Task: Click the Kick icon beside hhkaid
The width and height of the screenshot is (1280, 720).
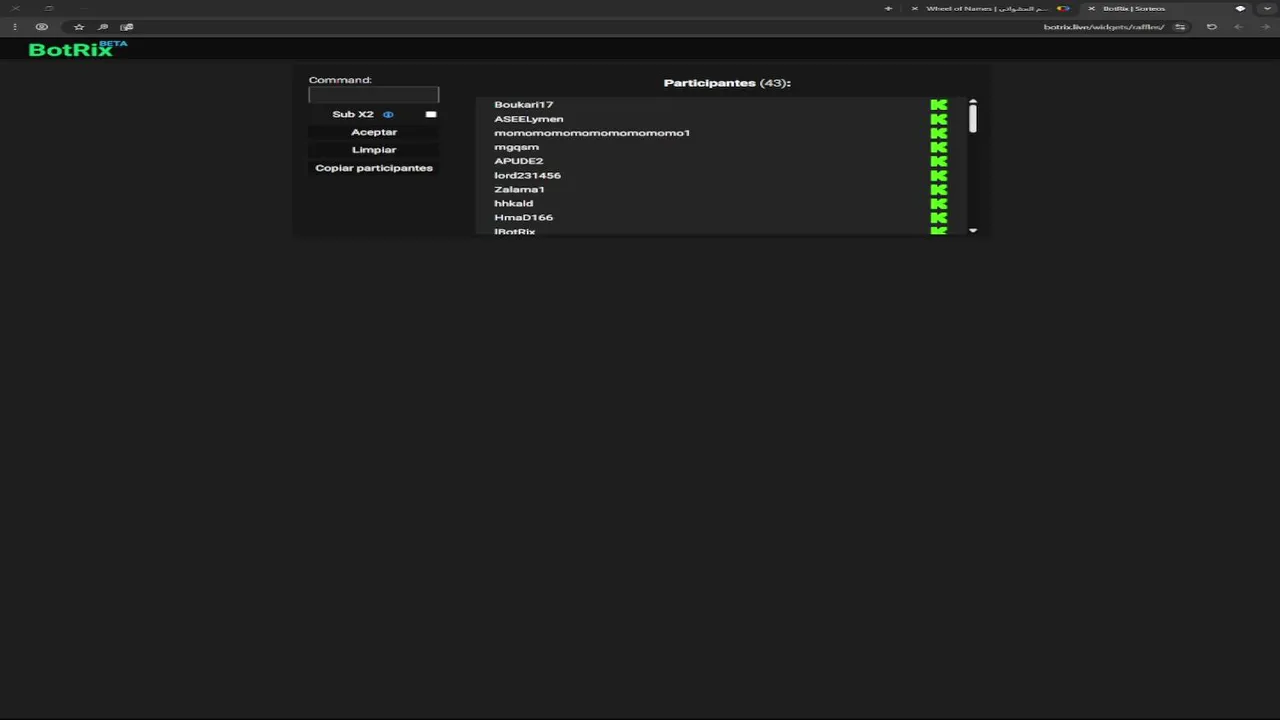Action: pos(938,203)
